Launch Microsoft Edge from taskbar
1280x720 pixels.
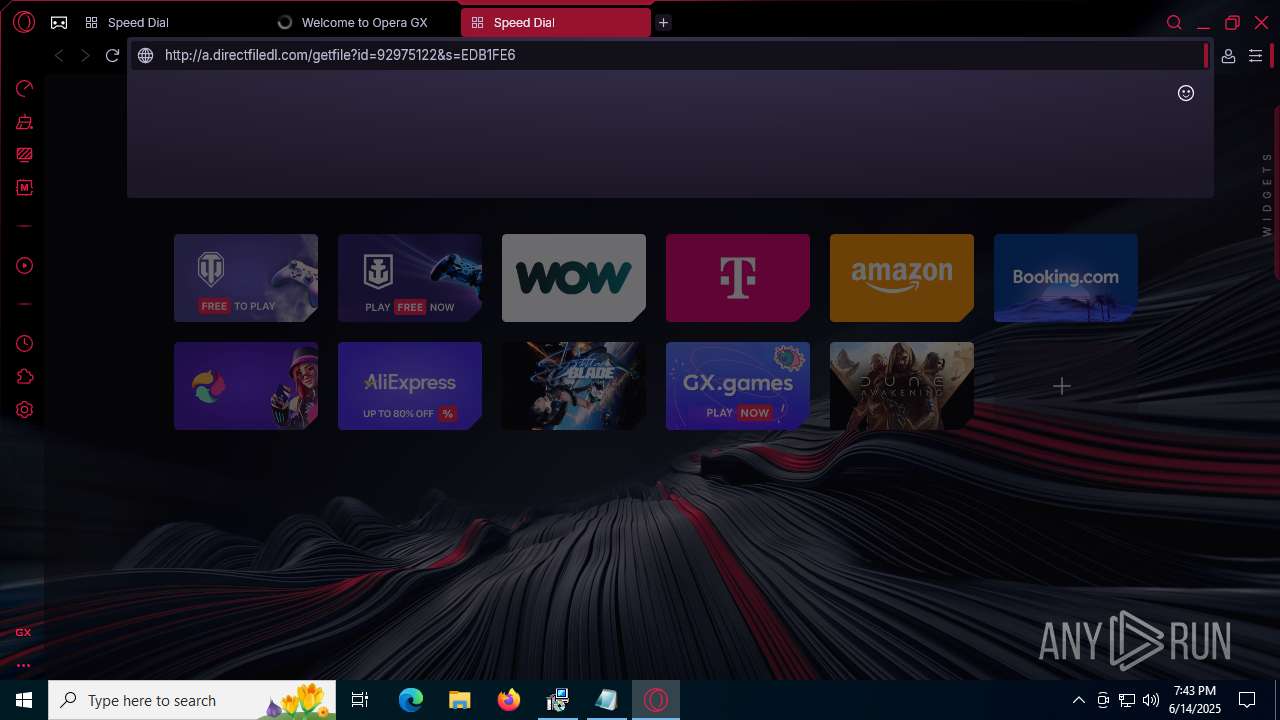pos(411,700)
